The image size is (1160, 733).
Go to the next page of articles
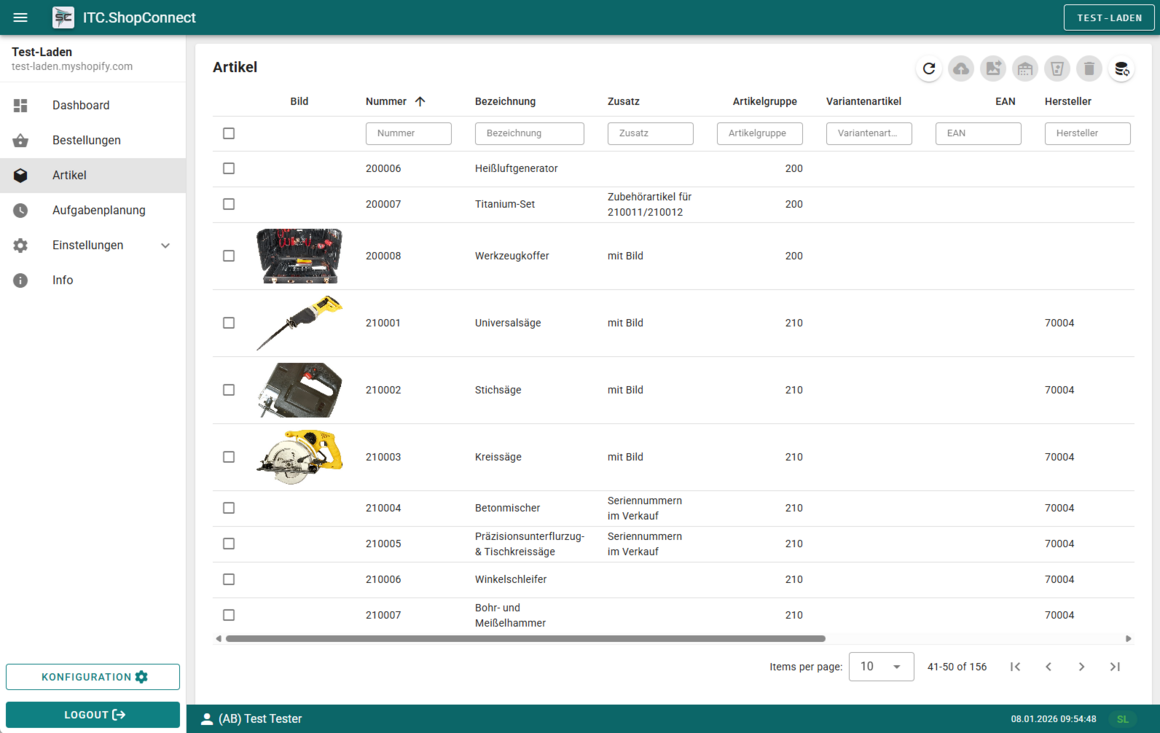1081,667
